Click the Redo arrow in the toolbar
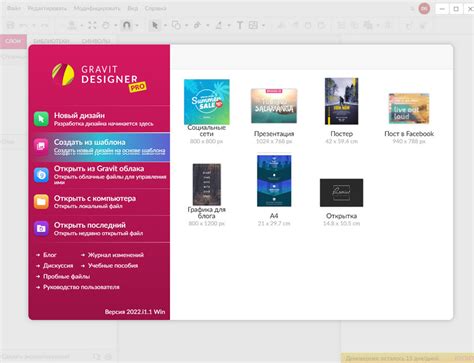 44,25
